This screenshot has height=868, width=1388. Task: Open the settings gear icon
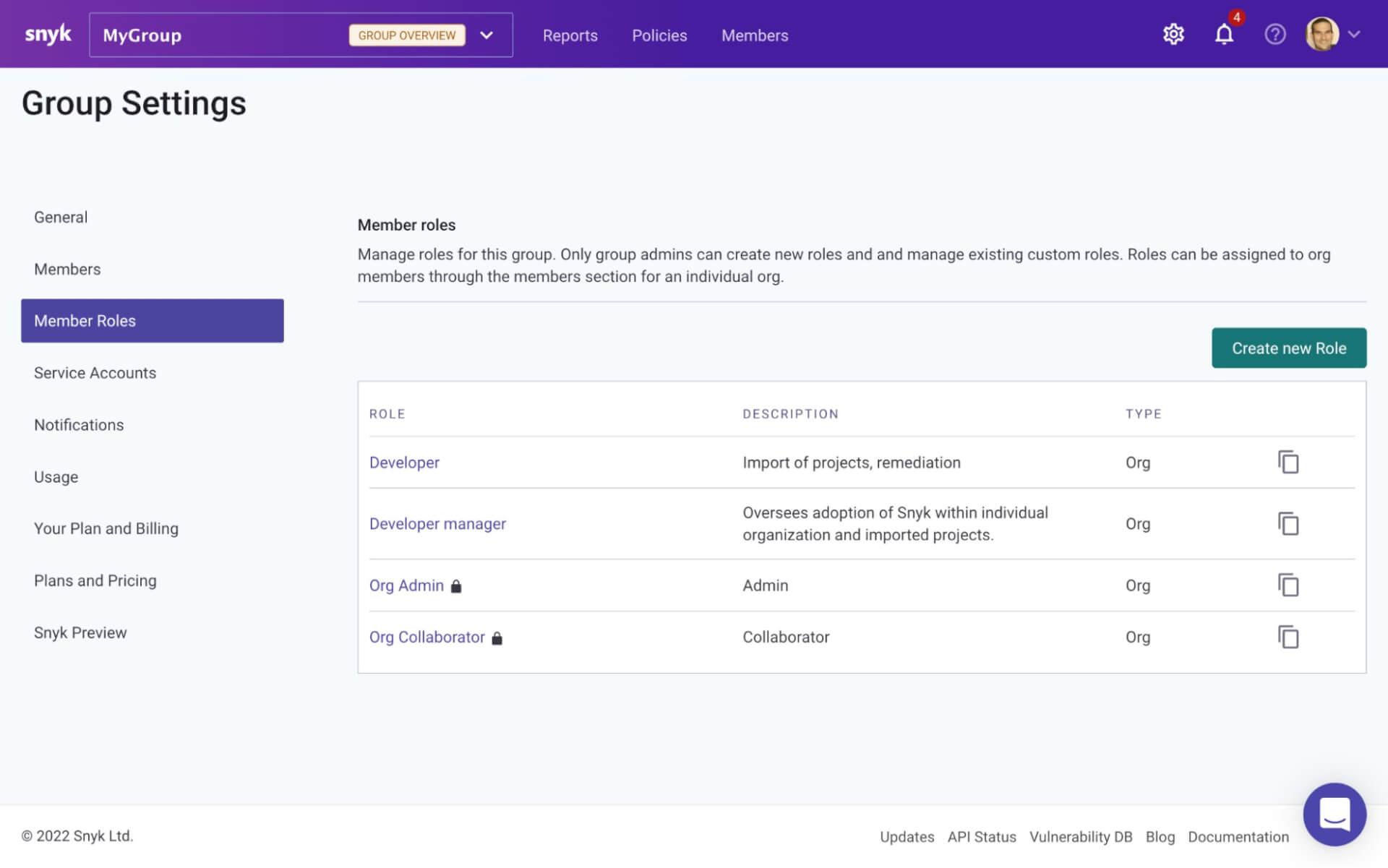click(1173, 34)
